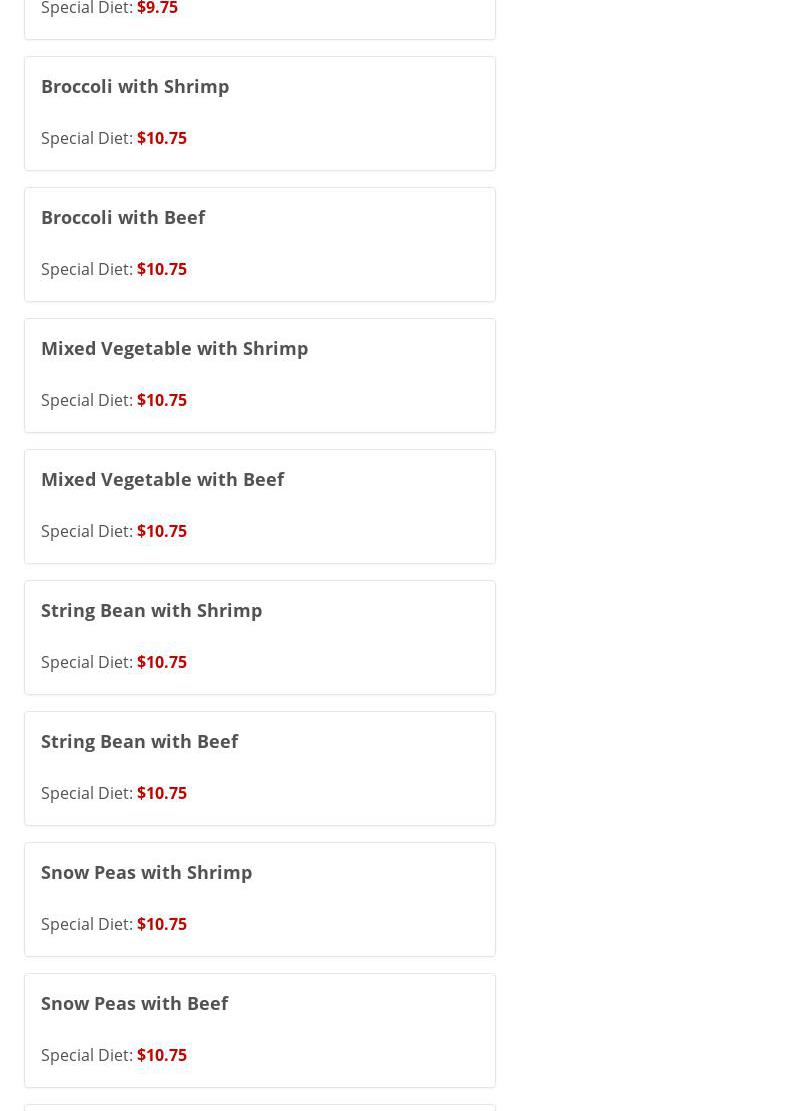
Task: Select the price under String Bean with Beef
Action: click(162, 793)
